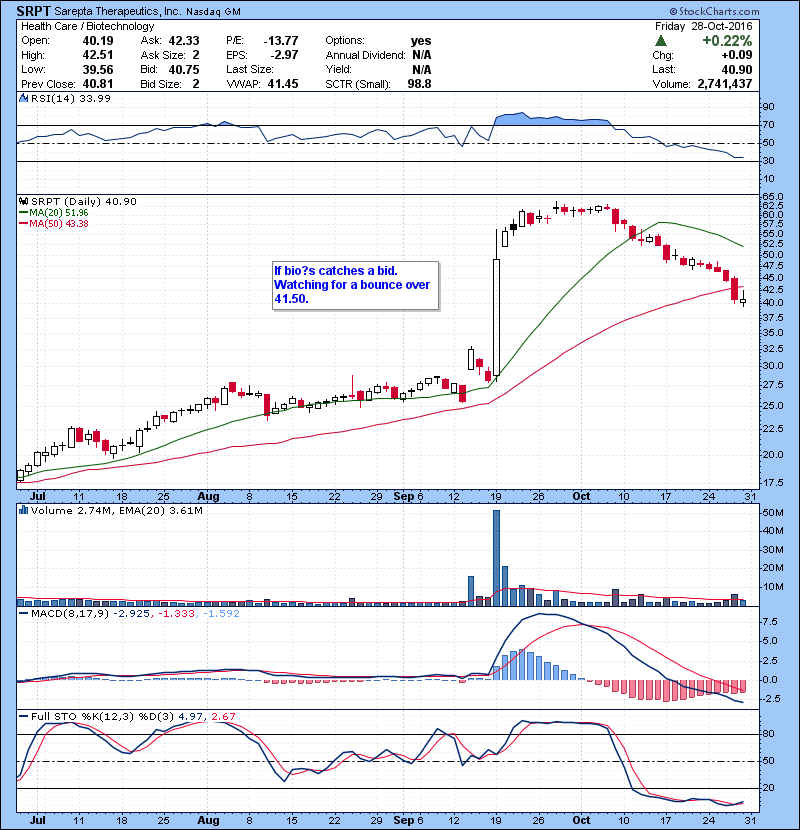800x830 pixels.
Task: Click the 50M volume axis label
Action: 773,512
